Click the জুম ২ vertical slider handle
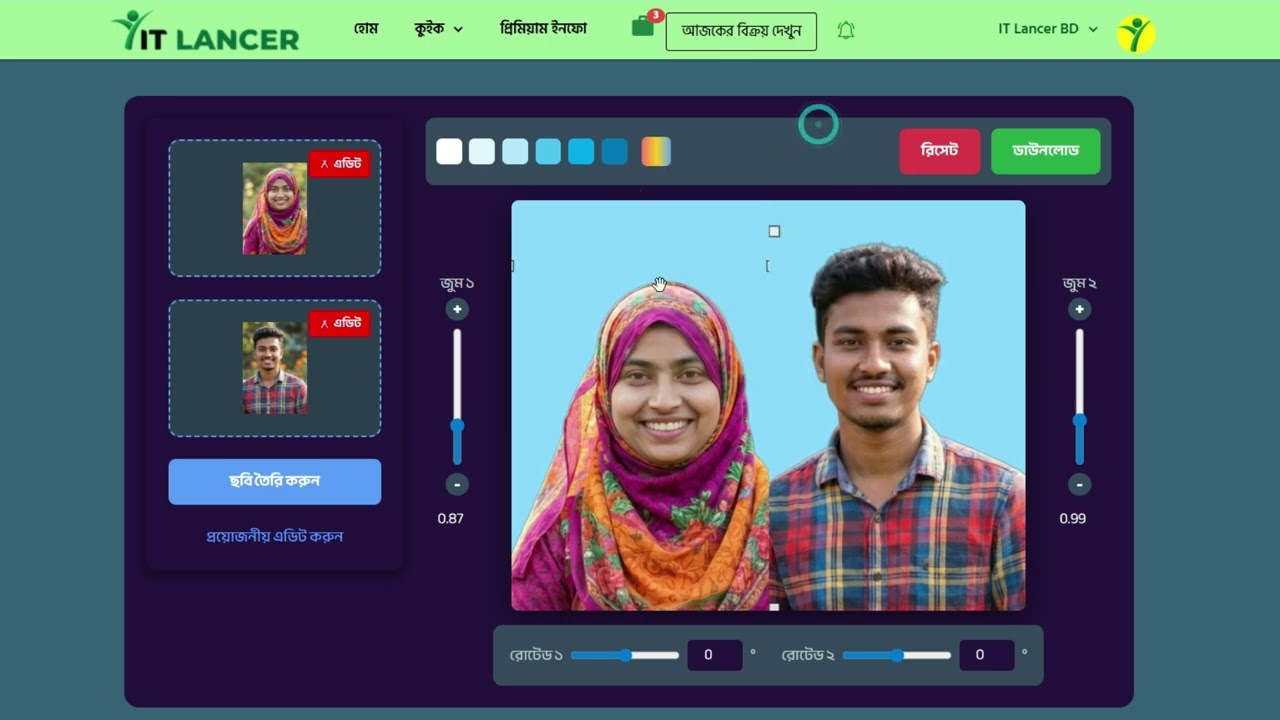This screenshot has height=720, width=1280. [1080, 421]
